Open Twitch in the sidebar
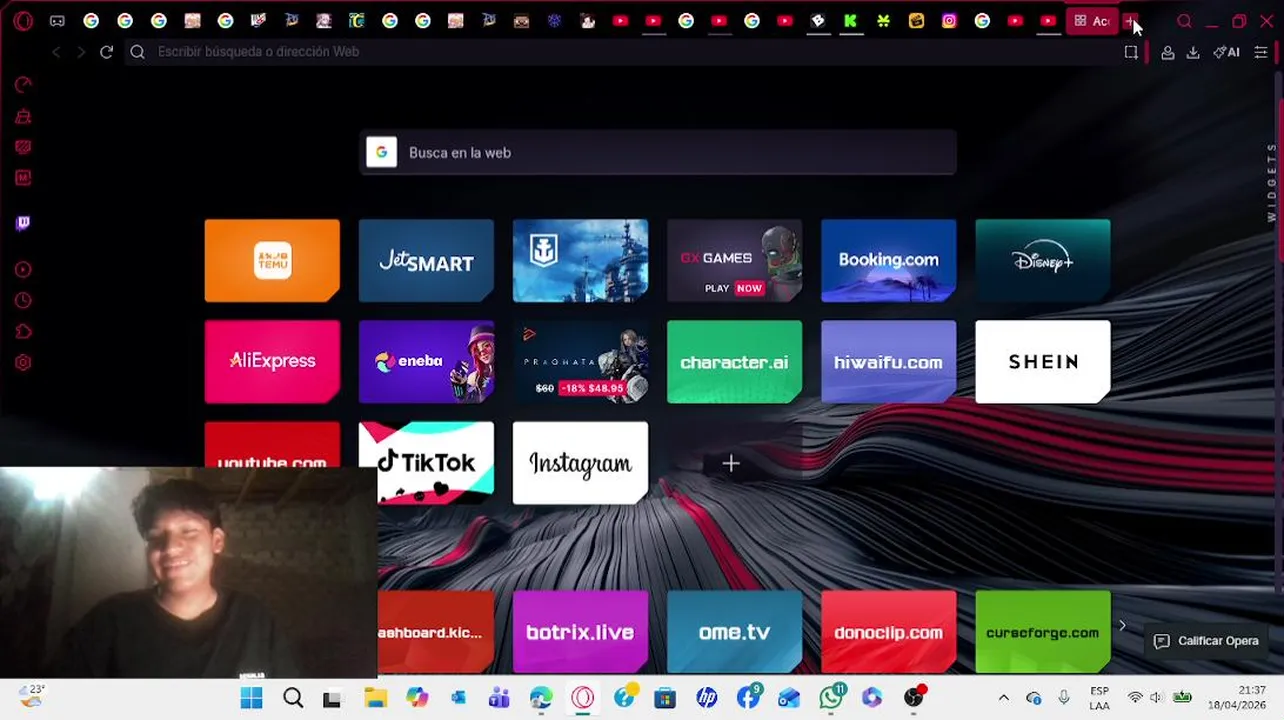The image size is (1284, 720). [x=23, y=223]
